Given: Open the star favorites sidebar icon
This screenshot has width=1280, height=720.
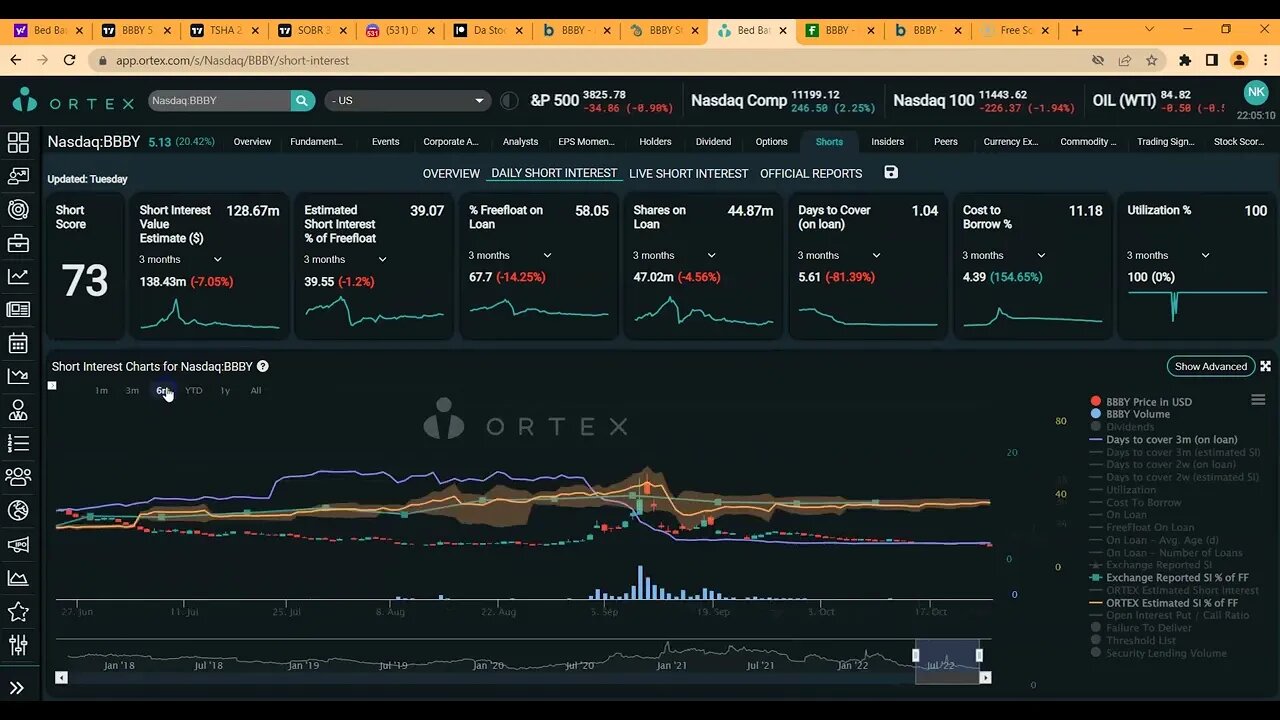Looking at the screenshot, I should (x=18, y=611).
